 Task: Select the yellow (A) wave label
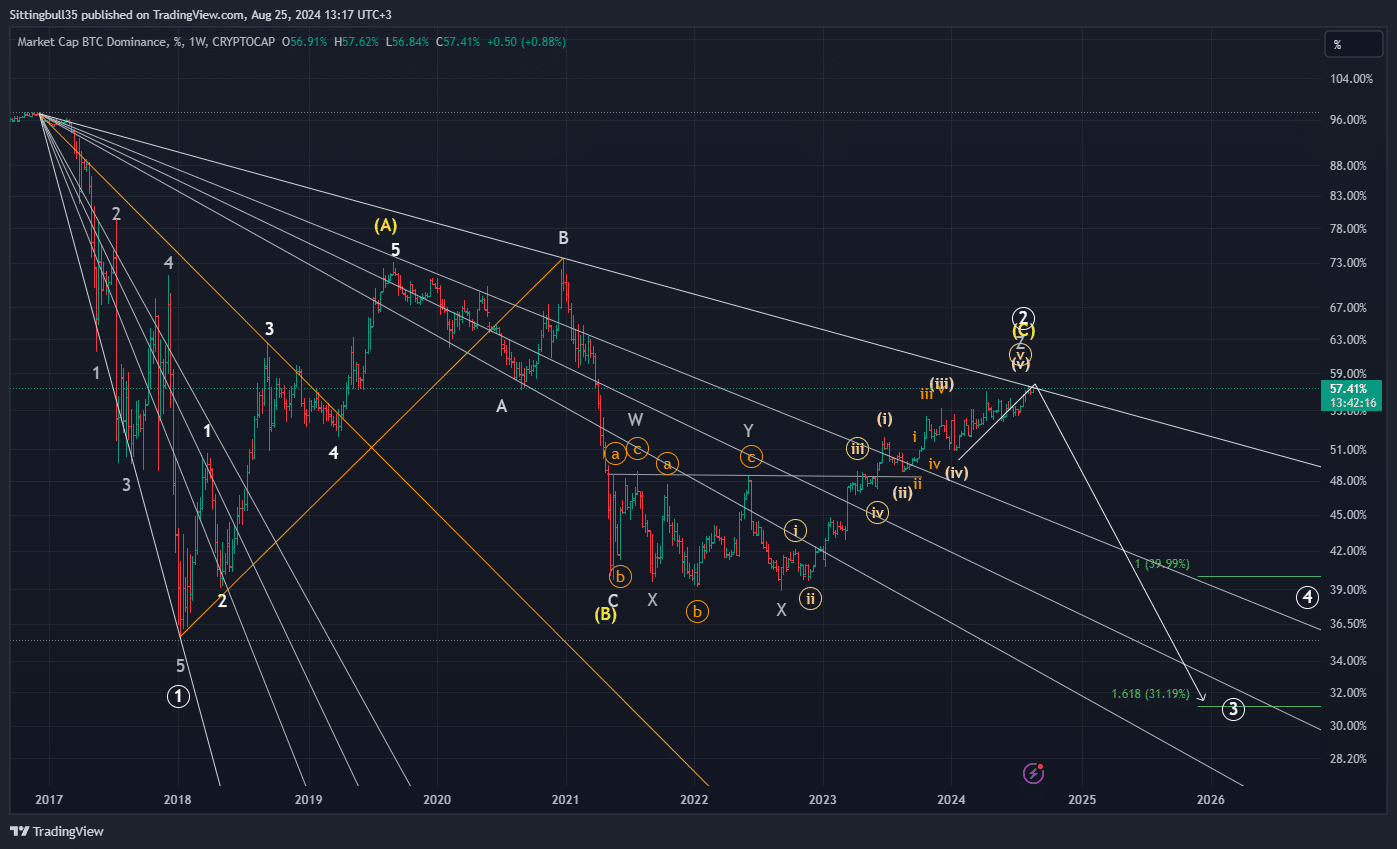point(384,225)
